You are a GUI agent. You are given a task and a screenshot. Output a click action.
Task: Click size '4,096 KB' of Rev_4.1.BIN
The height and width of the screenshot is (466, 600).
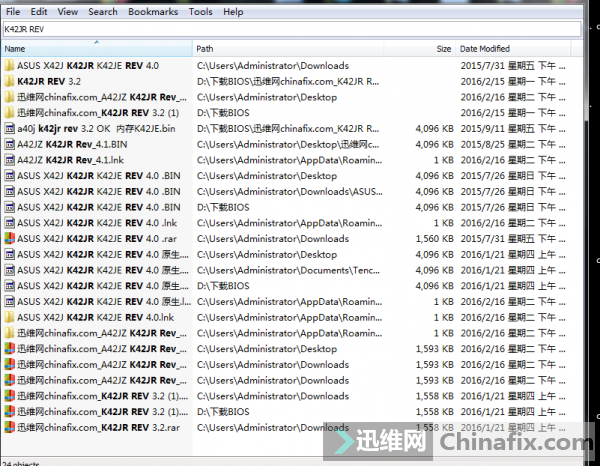click(x=434, y=144)
